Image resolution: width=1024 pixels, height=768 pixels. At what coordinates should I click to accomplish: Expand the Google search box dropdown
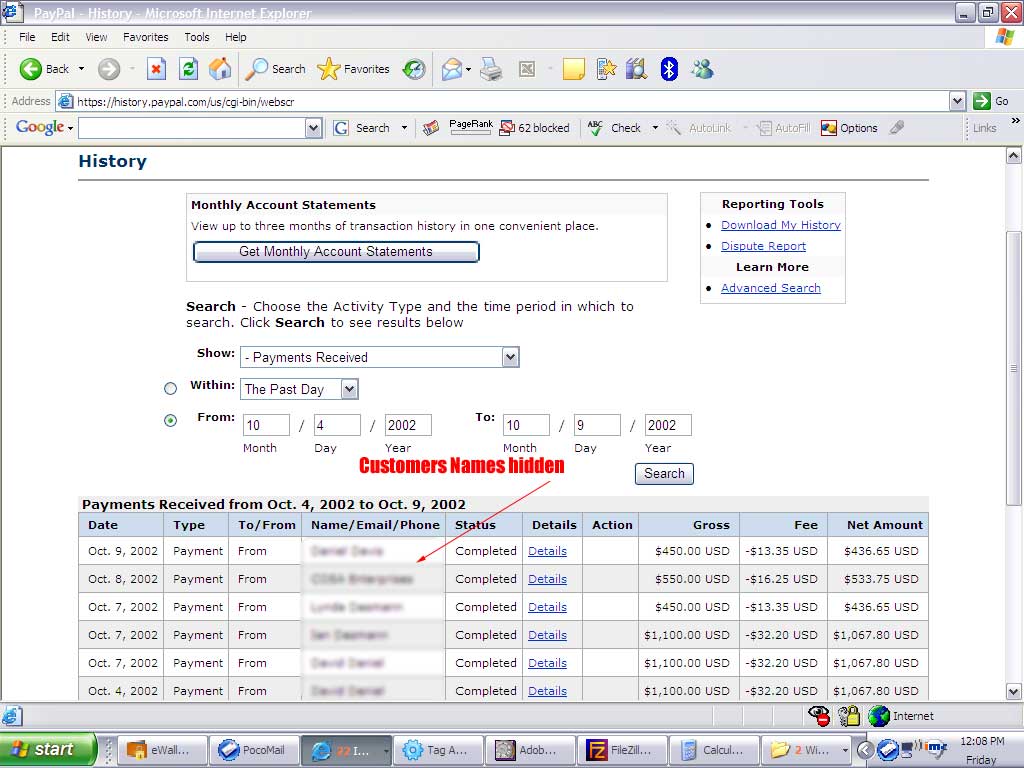coord(313,128)
